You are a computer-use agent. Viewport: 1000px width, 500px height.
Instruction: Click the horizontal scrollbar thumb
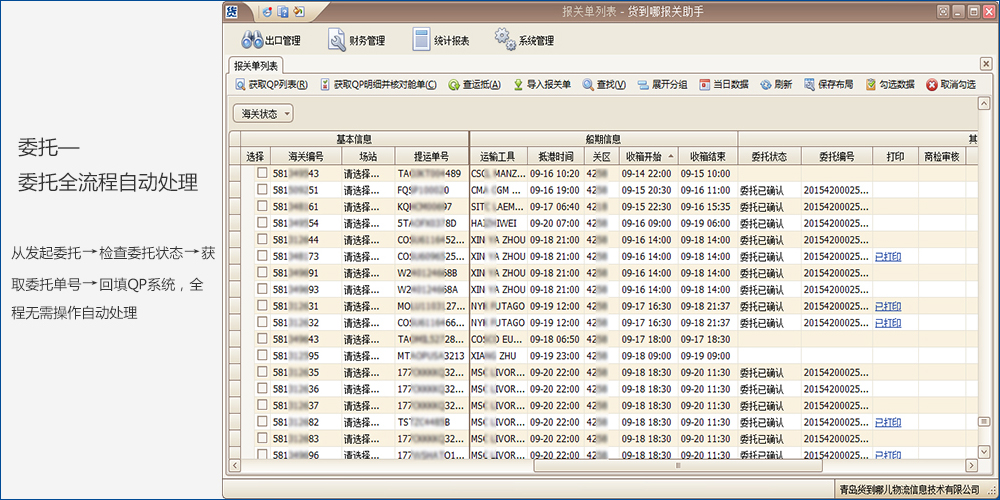coord(677,466)
